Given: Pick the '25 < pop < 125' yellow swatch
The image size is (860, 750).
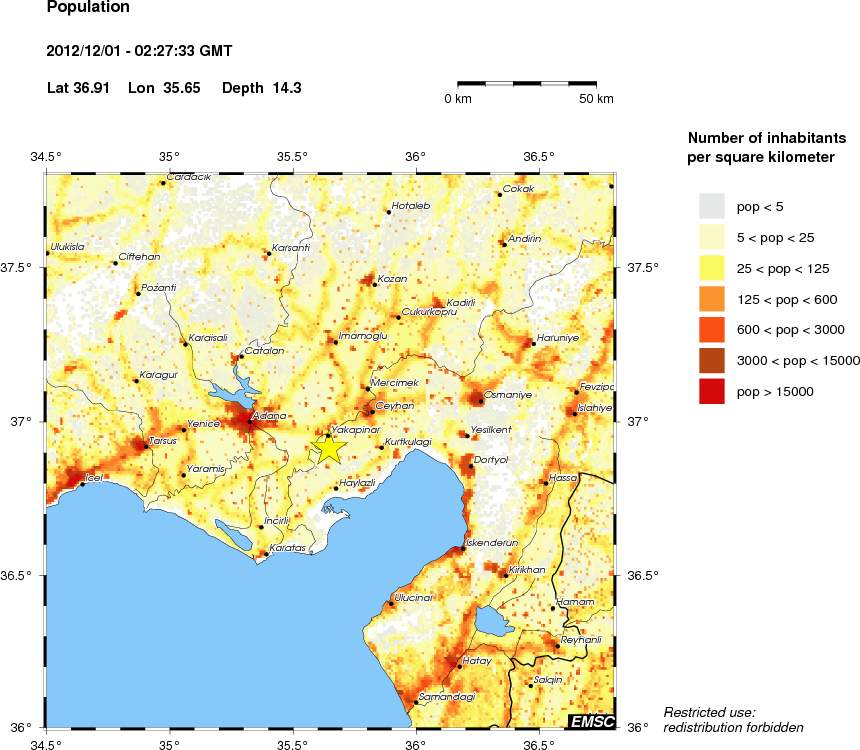Looking at the screenshot, I should pos(712,268).
